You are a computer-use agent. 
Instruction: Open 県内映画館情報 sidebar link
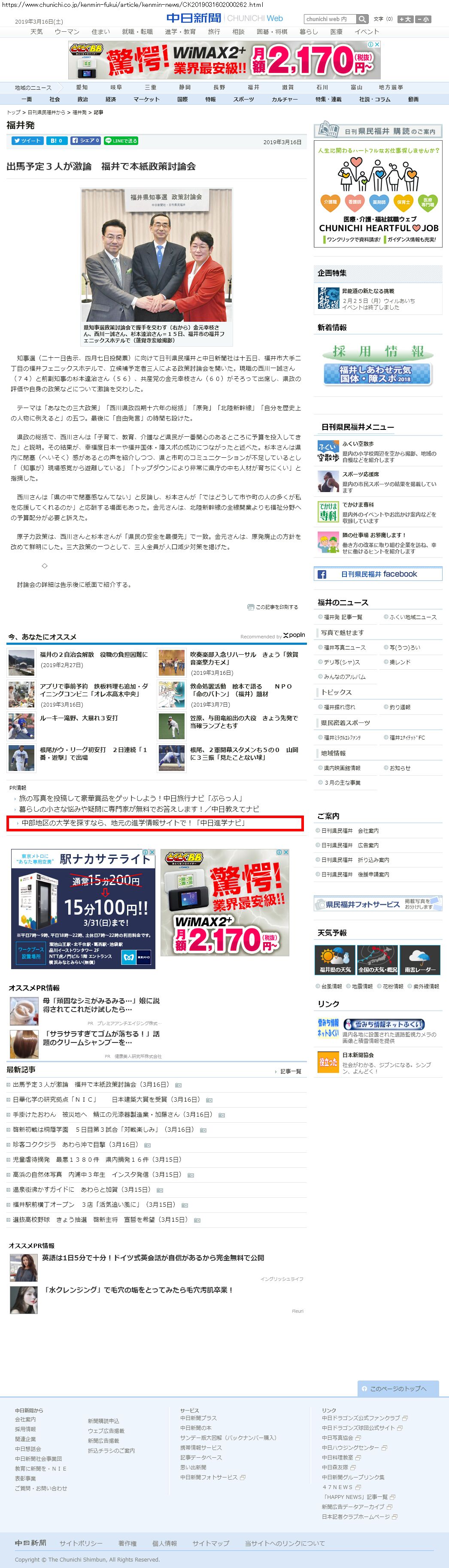pyautogui.click(x=342, y=768)
